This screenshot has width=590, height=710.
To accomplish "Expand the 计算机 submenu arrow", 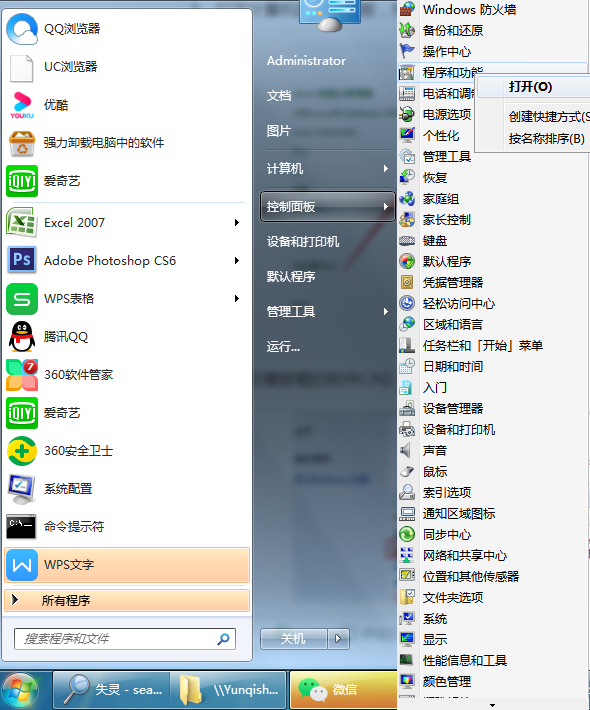I will 386,168.
